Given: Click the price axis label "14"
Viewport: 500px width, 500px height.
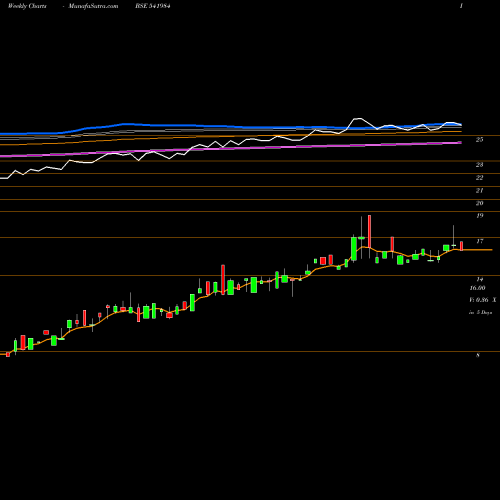Looking at the screenshot, I should point(479,279).
